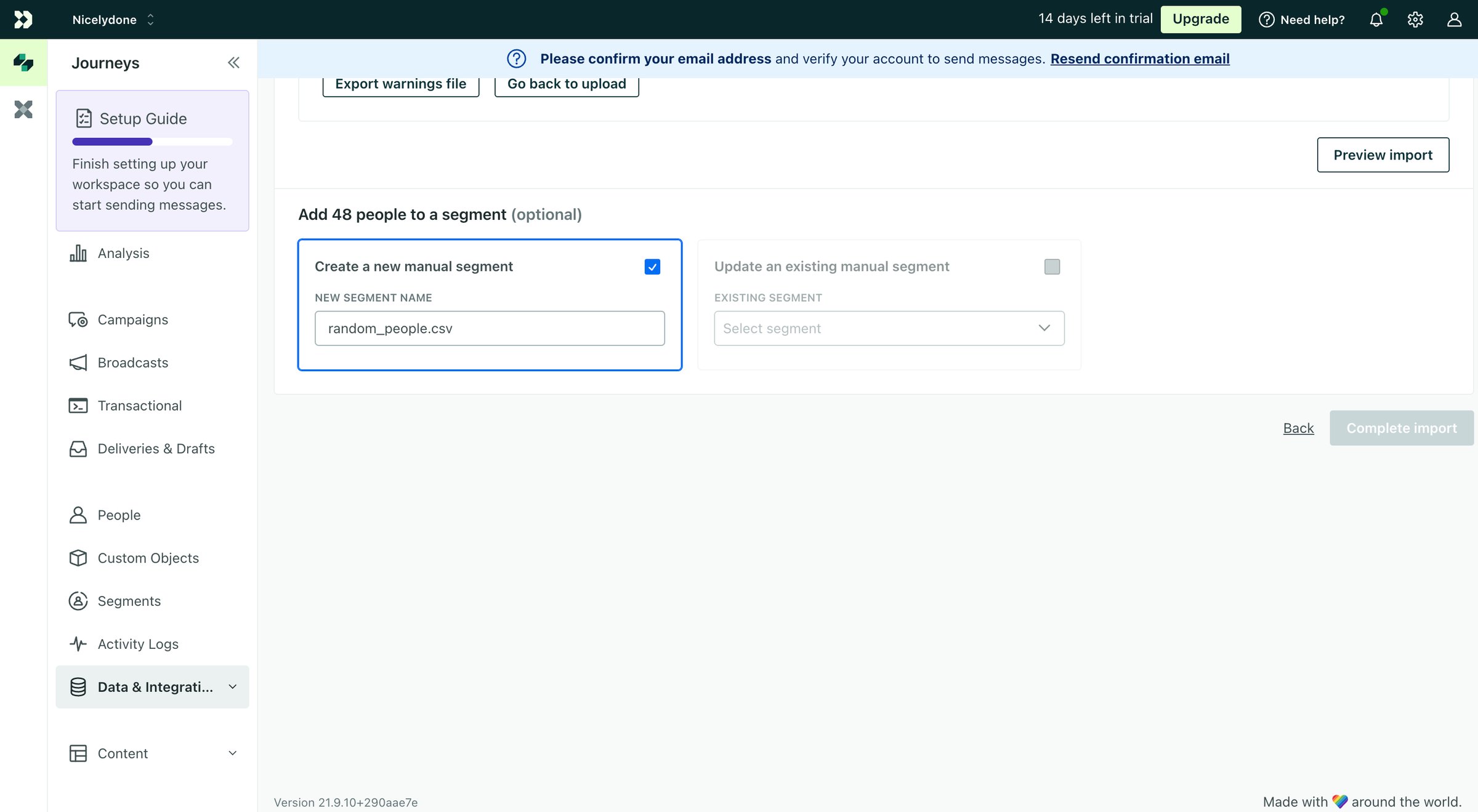1478x812 pixels.
Task: Open settings gear in top bar
Action: (1415, 19)
